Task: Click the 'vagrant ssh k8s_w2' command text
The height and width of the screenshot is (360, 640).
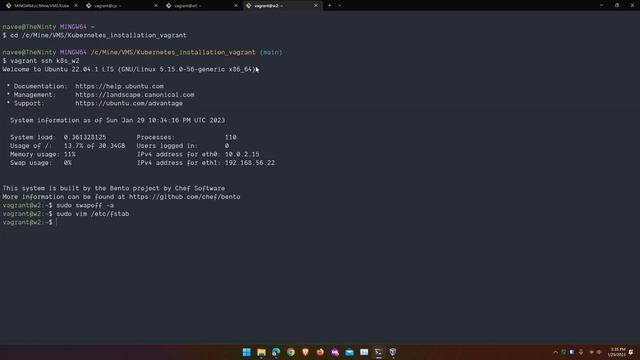Action: coord(45,61)
